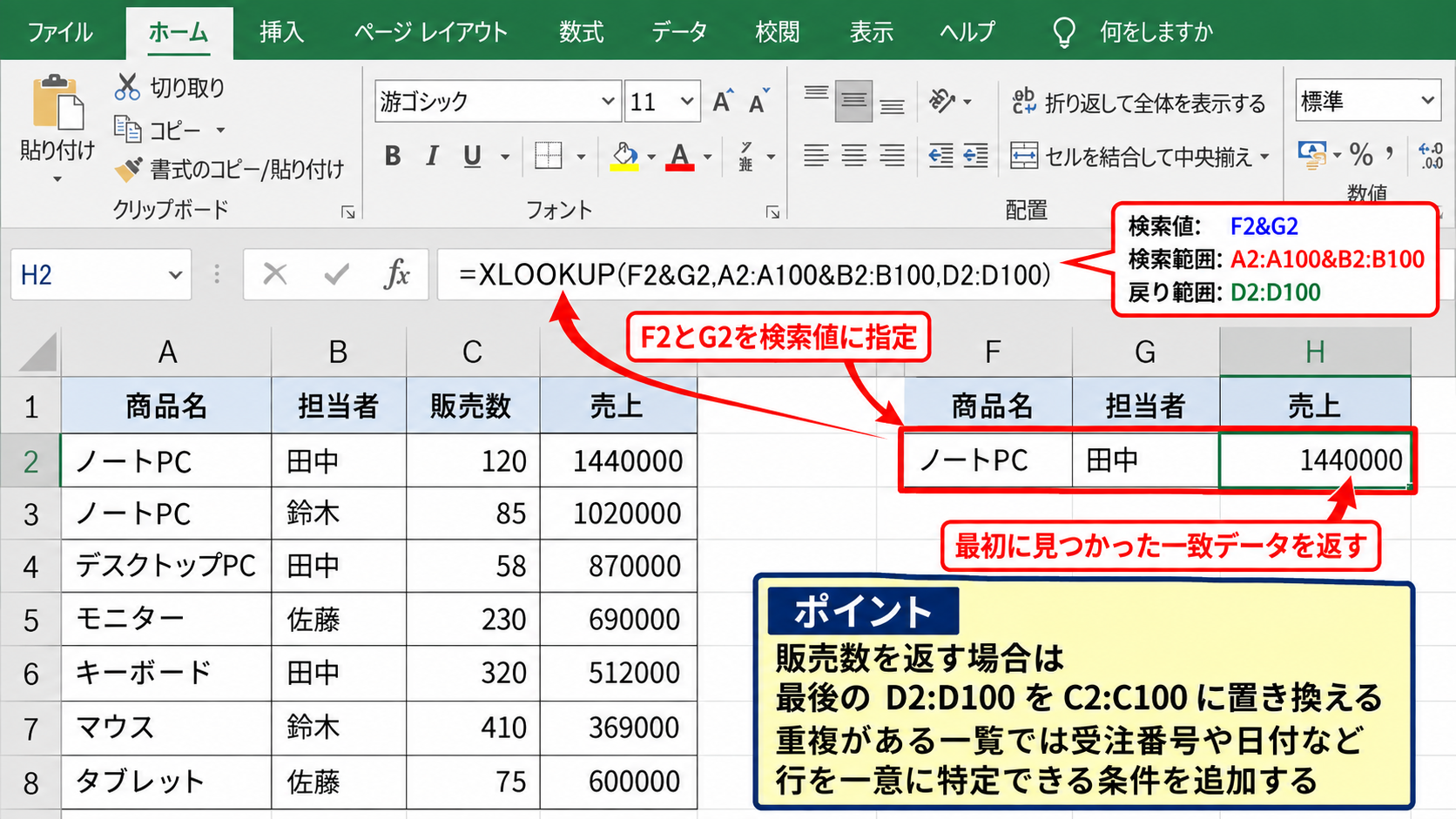Select the row 5 header
This screenshot has height=819, width=1456.
tap(30, 620)
